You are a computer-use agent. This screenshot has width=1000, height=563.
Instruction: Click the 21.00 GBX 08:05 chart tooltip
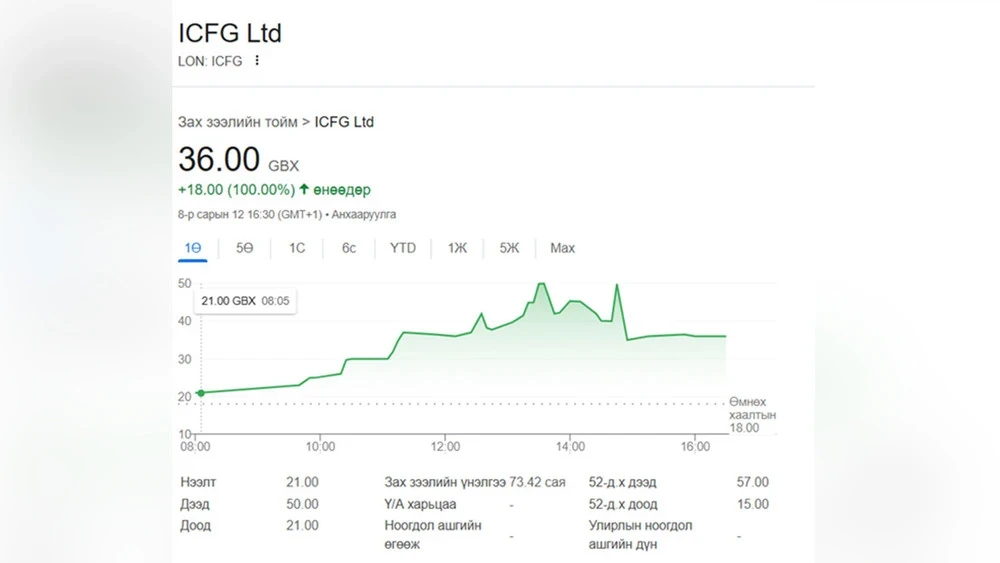pos(245,301)
